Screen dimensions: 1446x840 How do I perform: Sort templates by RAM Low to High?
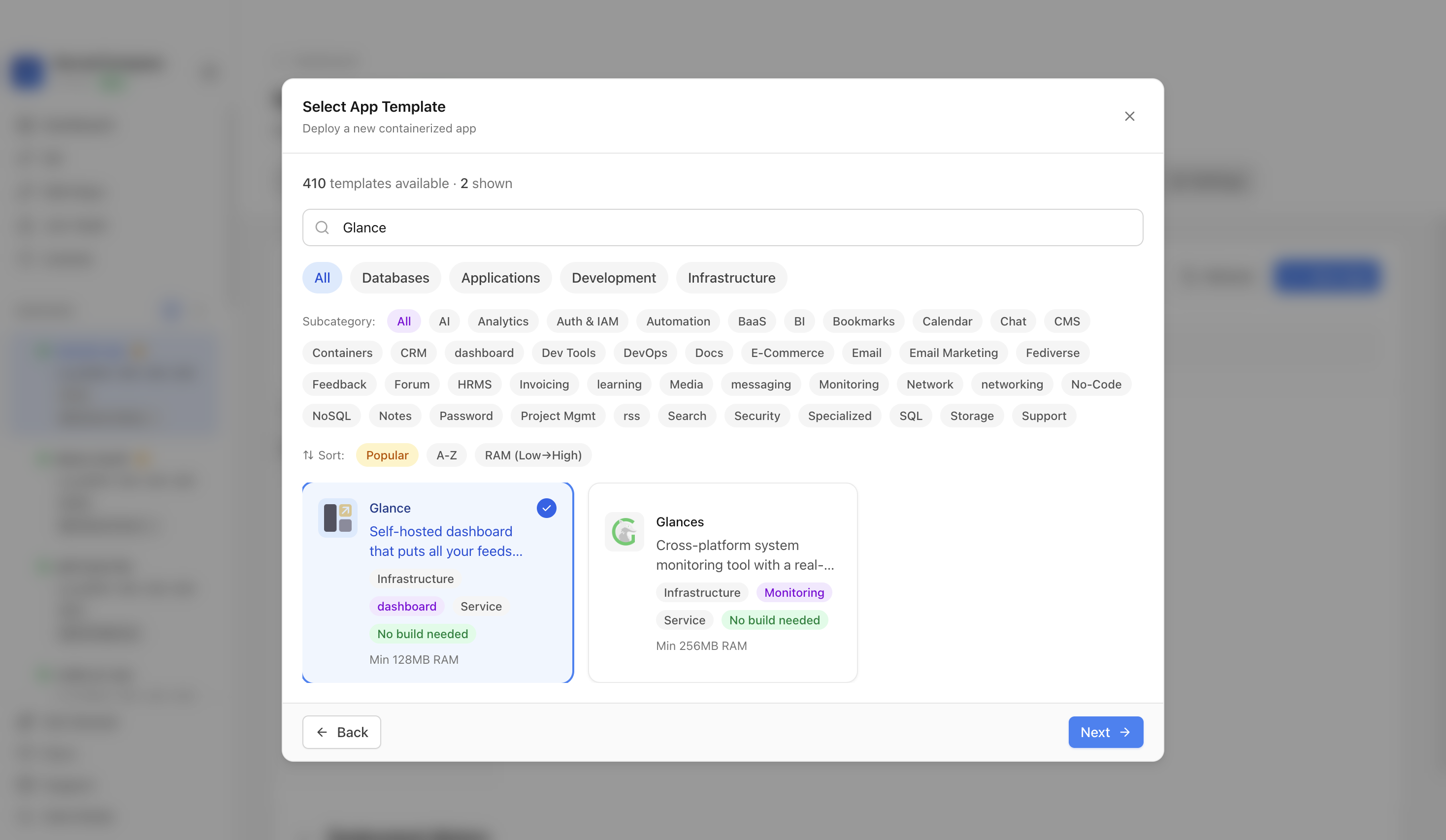tap(533, 455)
